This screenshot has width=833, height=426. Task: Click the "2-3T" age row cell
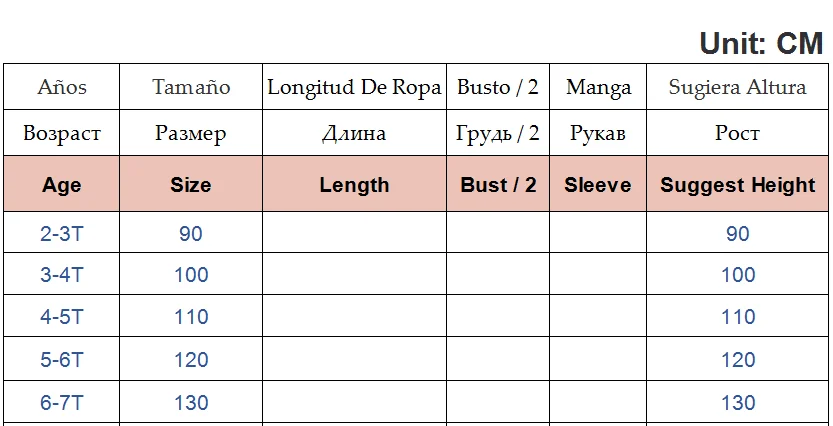(x=62, y=234)
